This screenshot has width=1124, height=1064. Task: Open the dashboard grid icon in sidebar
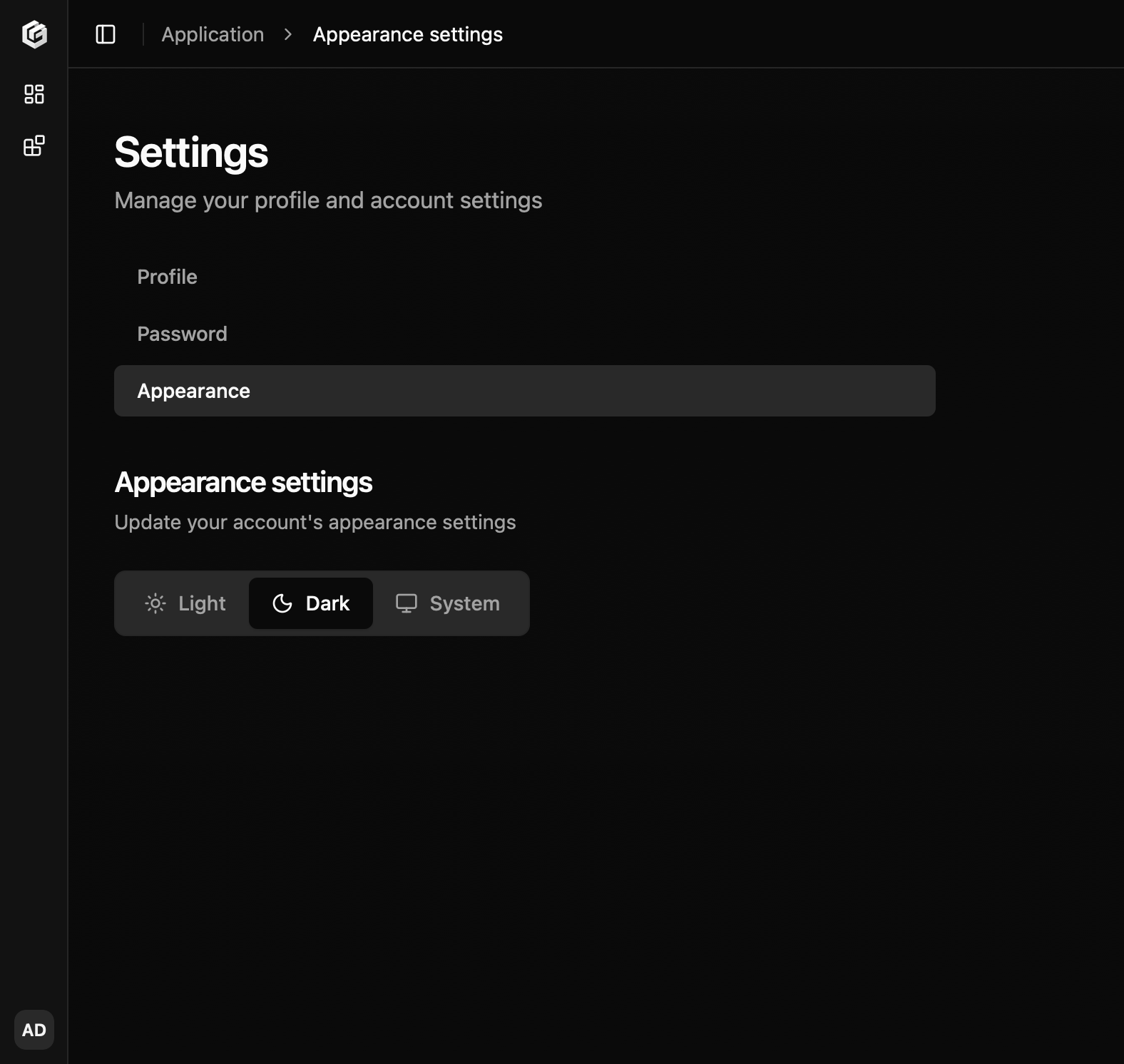click(34, 94)
